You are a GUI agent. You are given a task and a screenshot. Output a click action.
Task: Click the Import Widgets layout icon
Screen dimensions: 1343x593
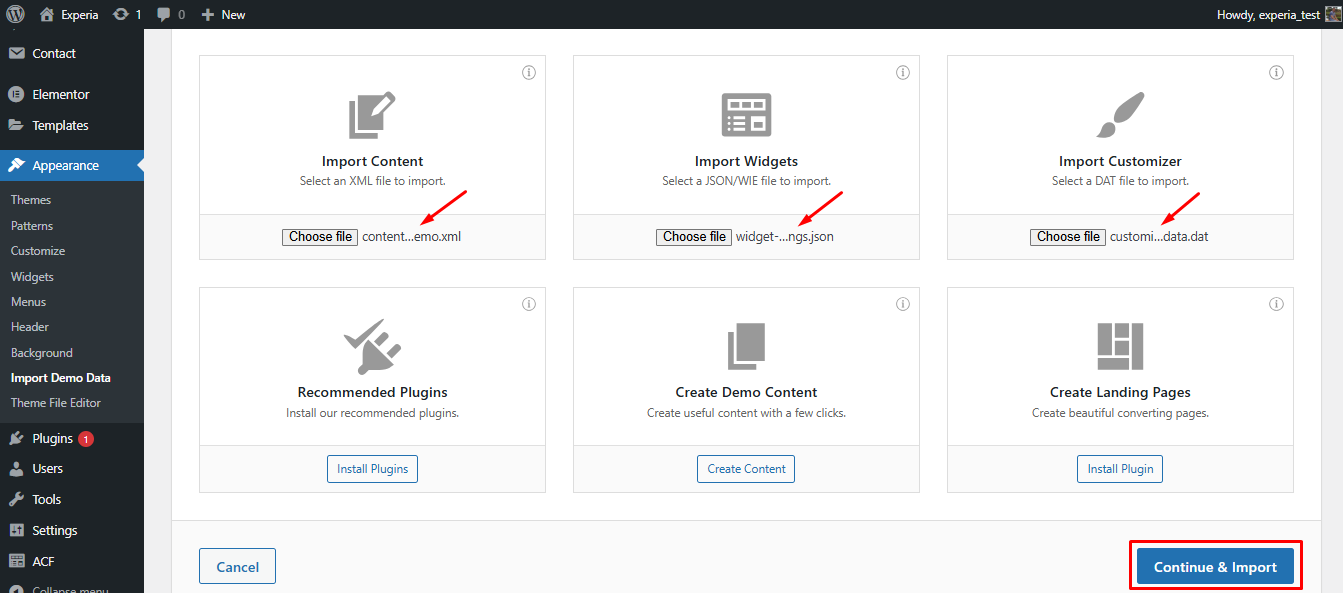[747, 114]
